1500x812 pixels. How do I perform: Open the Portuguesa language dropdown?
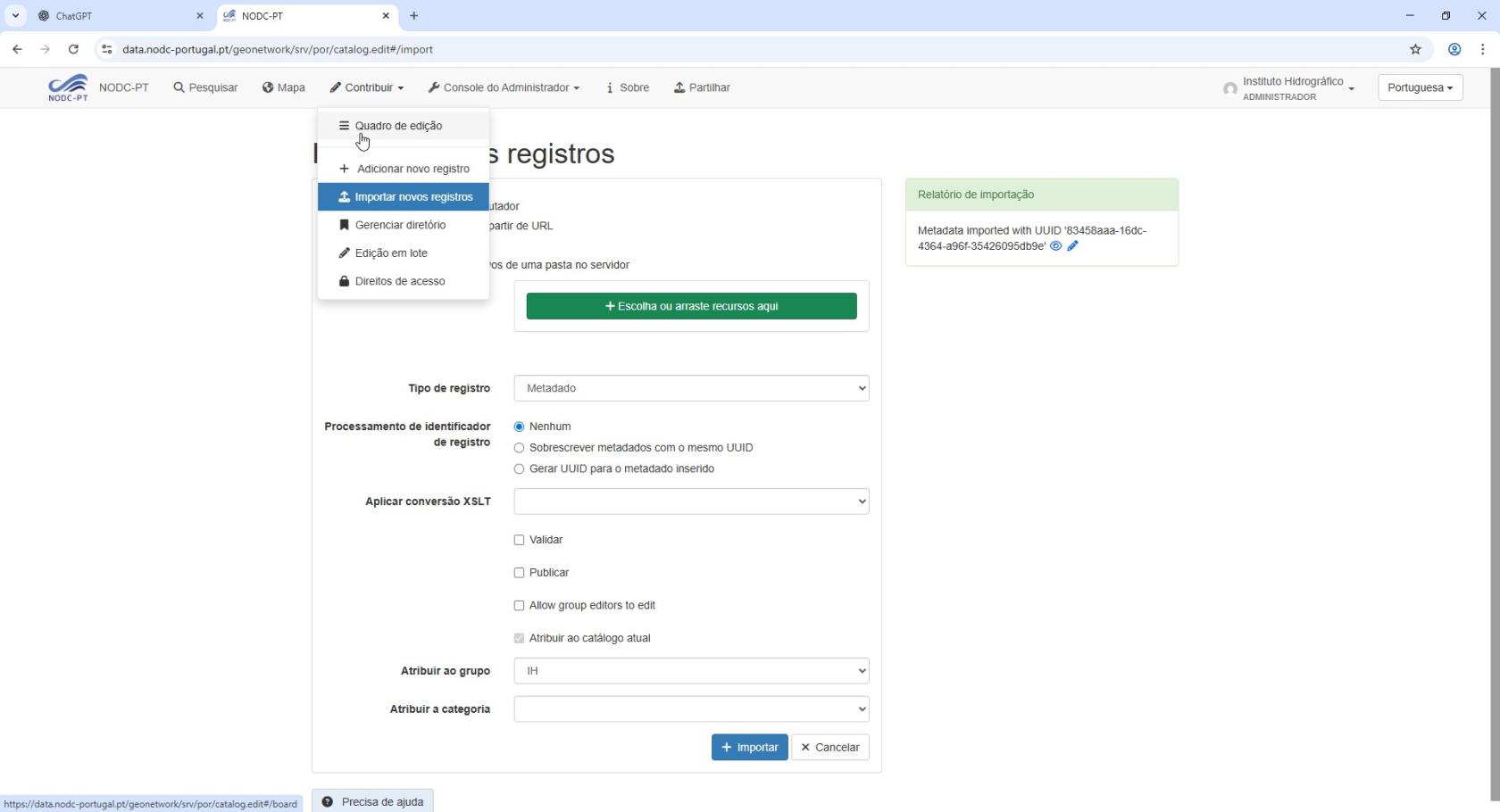click(x=1420, y=87)
